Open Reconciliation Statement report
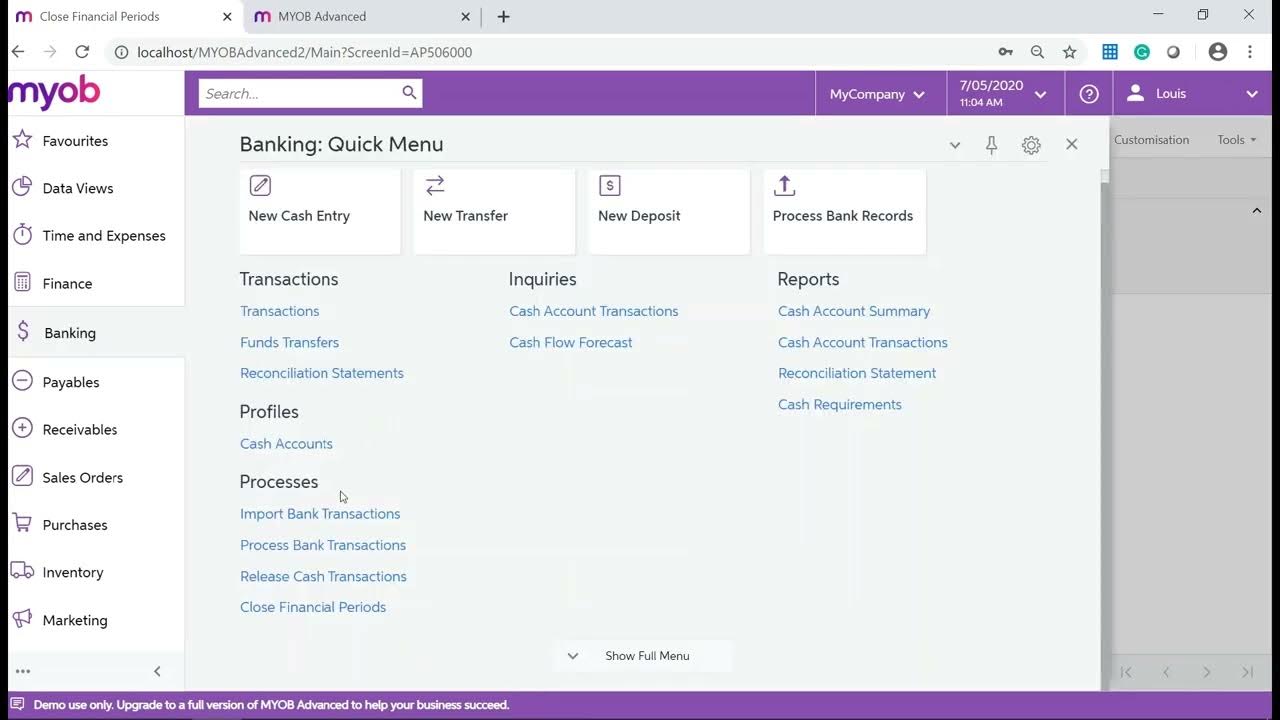This screenshot has height=720, width=1280. (x=857, y=373)
